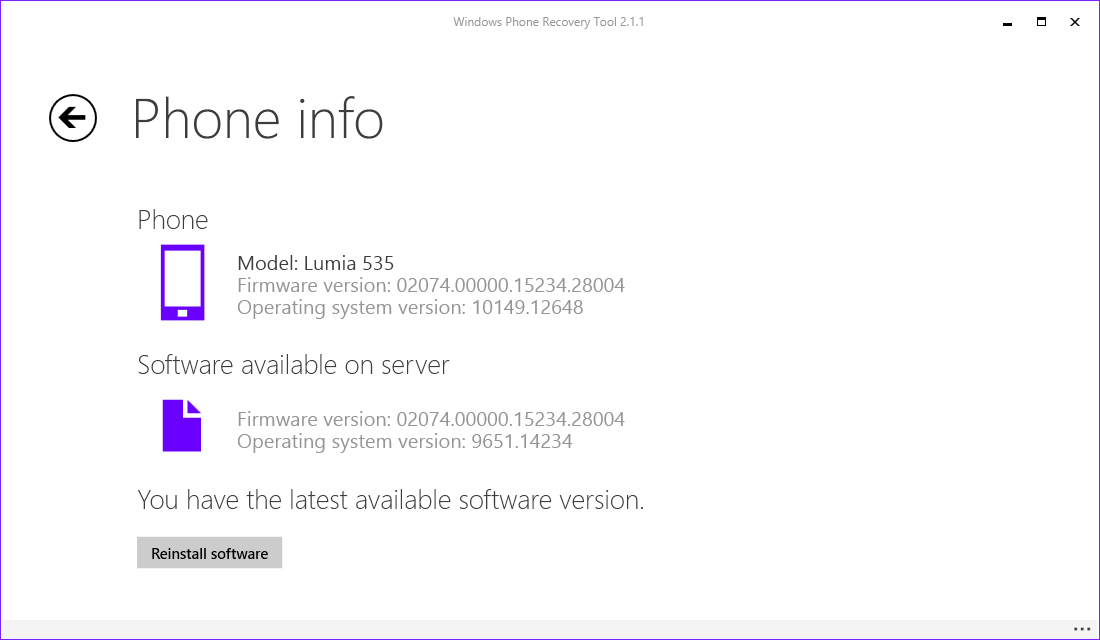This screenshot has height=640, width=1100.
Task: Maximize the Recovery Tool window
Action: click(x=1041, y=21)
